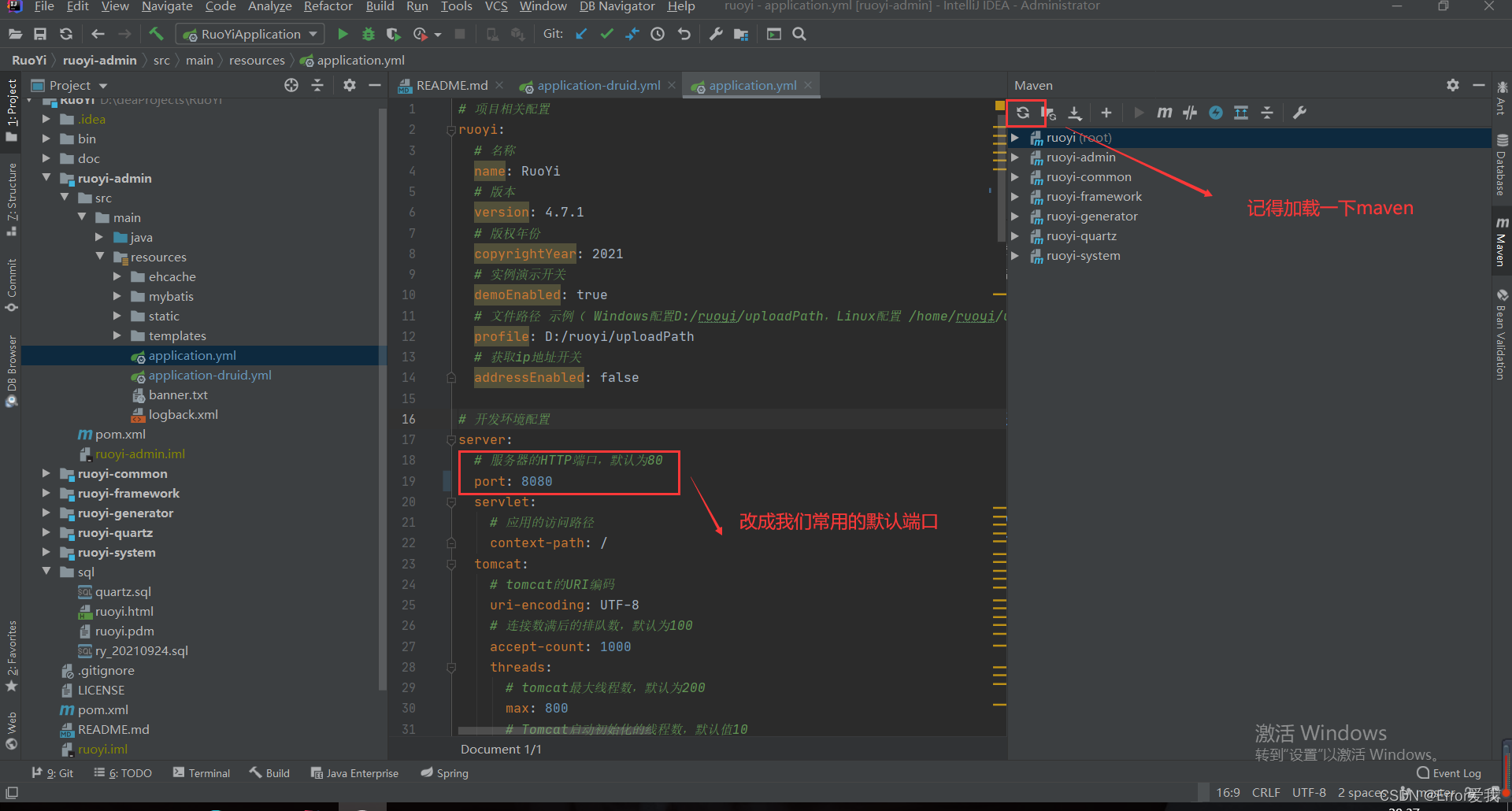This screenshot has width=1512, height=811.
Task: Git commit checkmark icon
Action: [x=606, y=34]
